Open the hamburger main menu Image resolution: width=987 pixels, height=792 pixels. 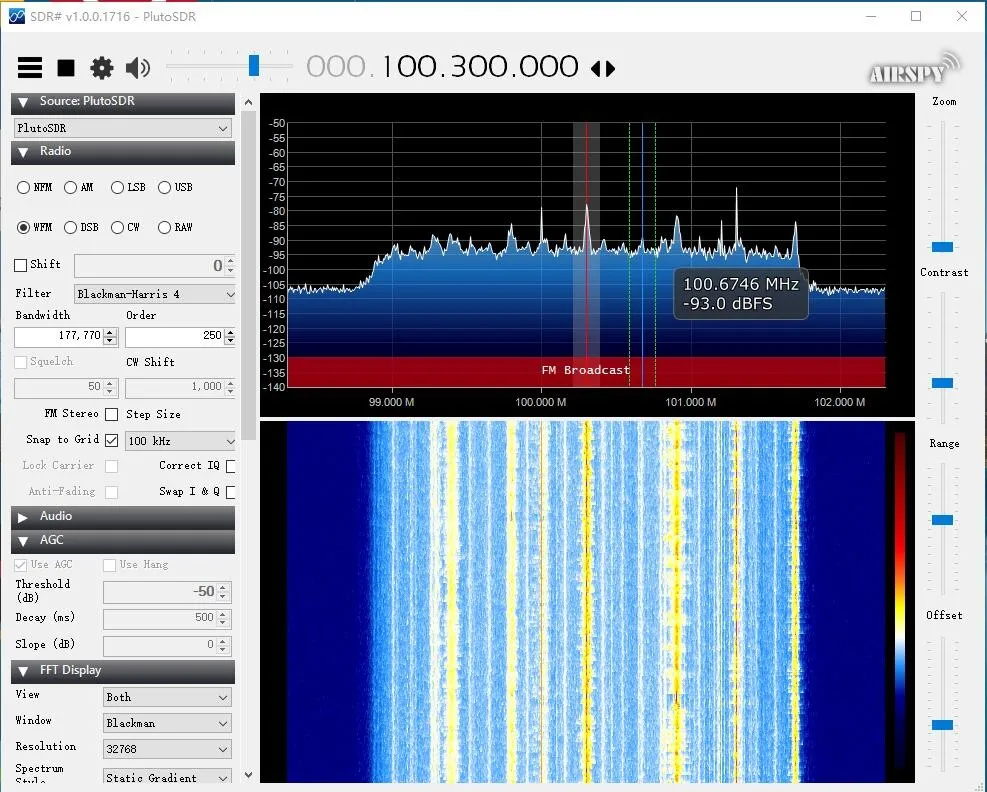[30, 68]
